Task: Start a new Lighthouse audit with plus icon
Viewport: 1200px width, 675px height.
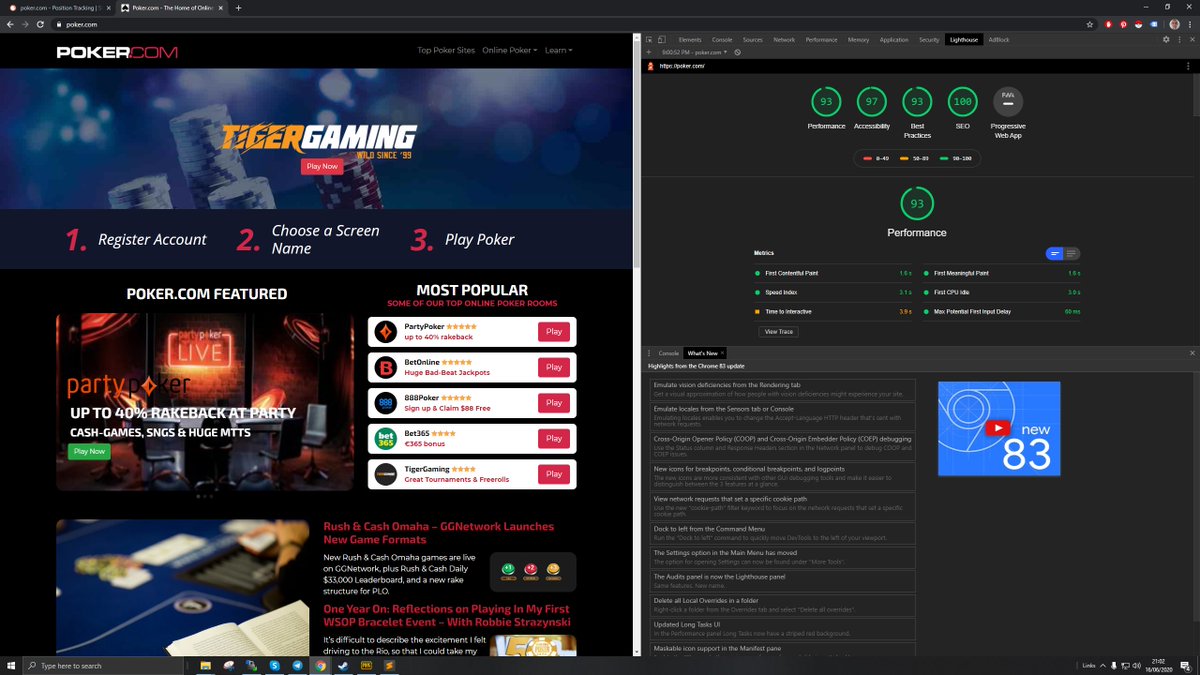Action: (x=649, y=52)
